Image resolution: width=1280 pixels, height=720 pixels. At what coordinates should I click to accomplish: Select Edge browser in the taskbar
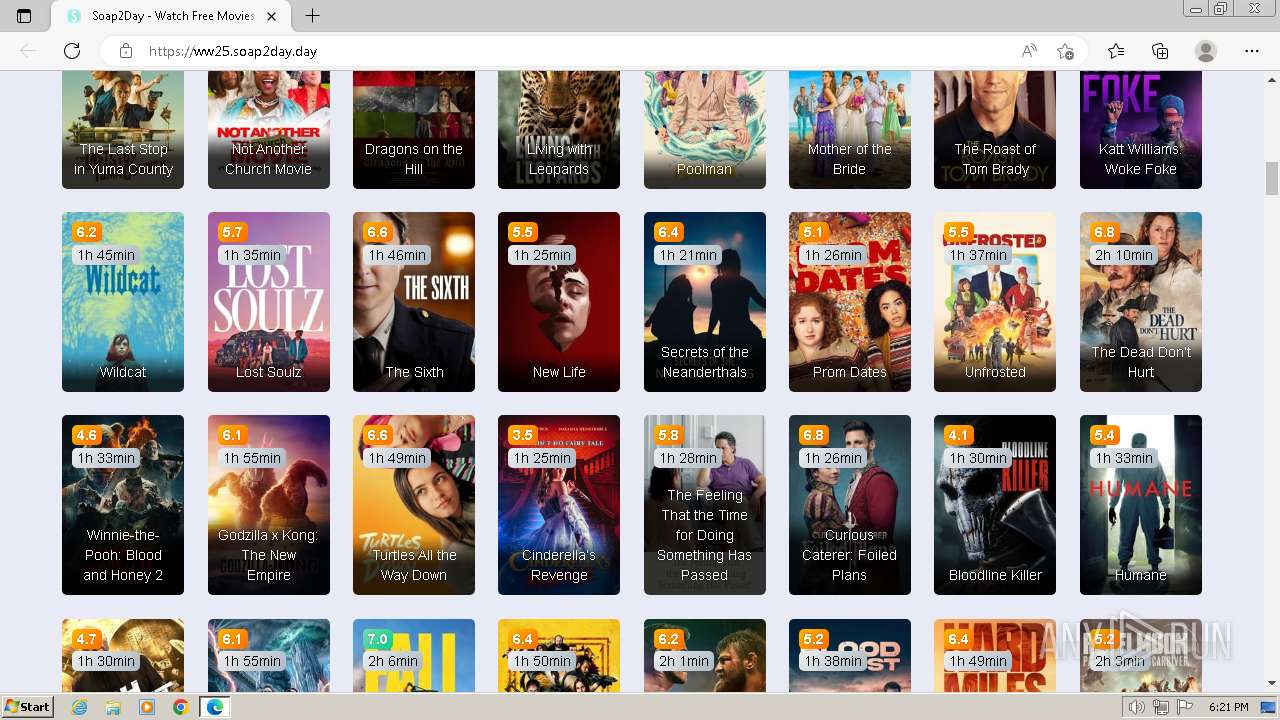[214, 707]
